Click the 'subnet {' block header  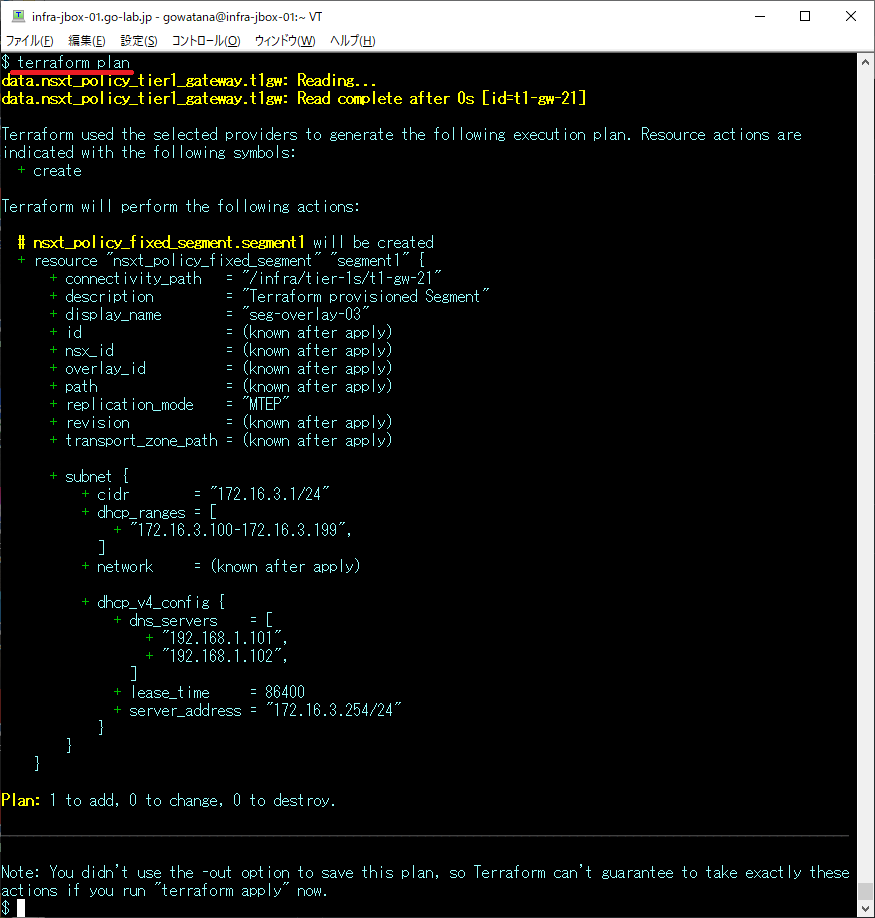(90, 477)
